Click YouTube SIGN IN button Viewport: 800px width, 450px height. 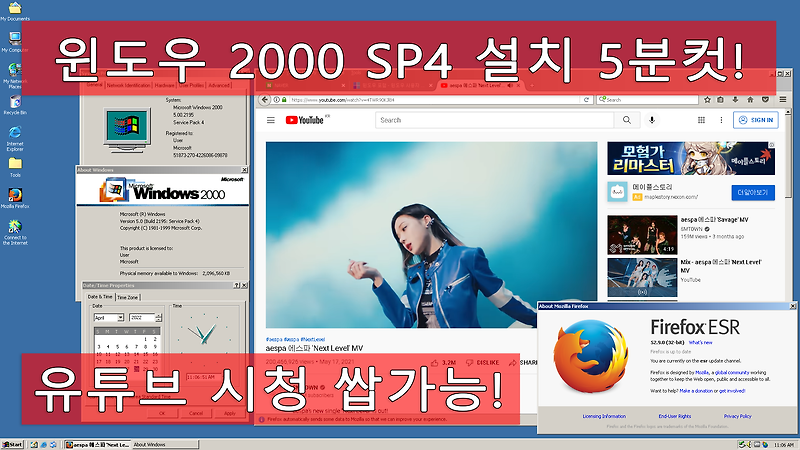pyautogui.click(x=756, y=120)
